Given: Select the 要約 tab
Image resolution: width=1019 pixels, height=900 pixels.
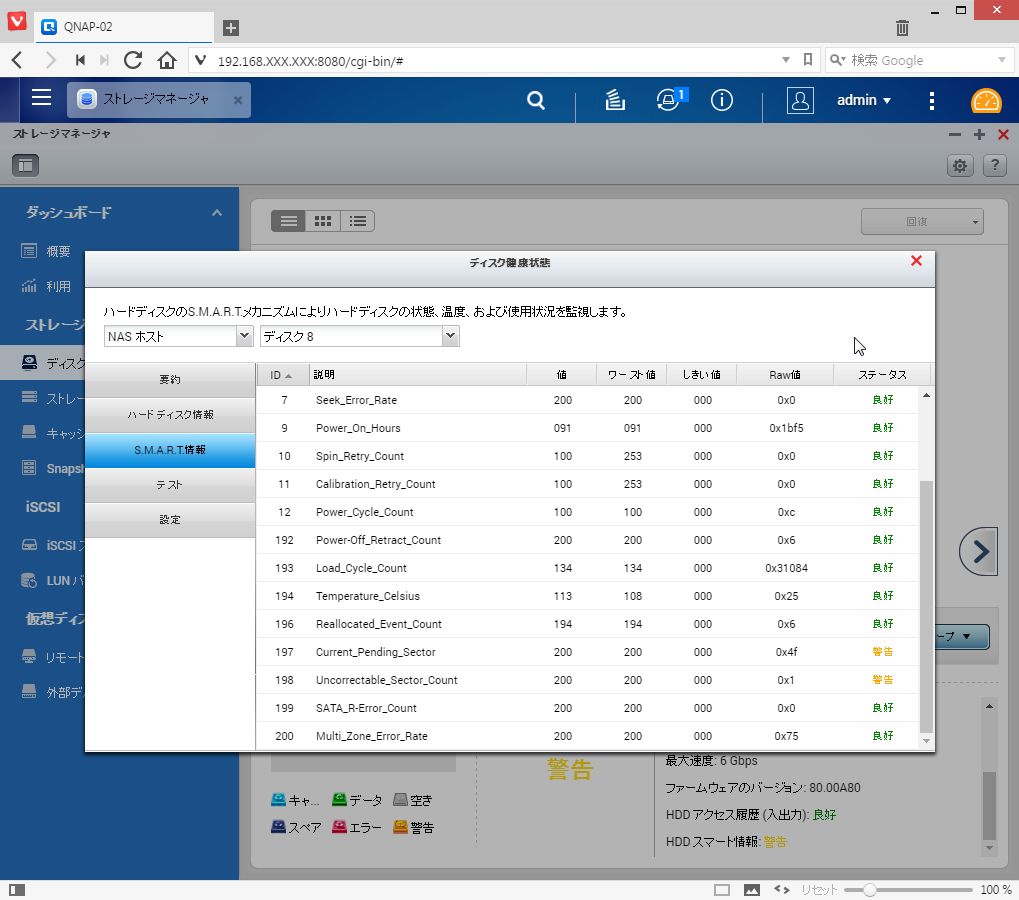Looking at the screenshot, I should [170, 379].
